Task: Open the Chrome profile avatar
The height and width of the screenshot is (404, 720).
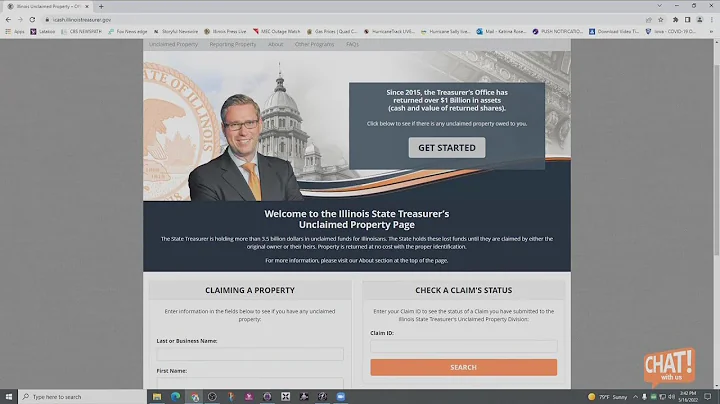Action: tap(700, 20)
